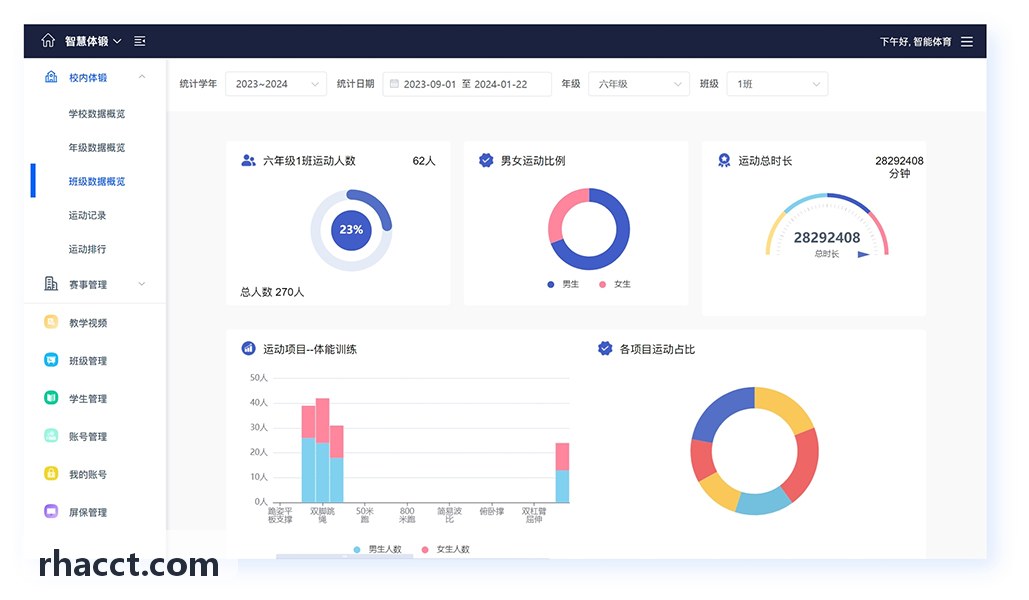
Task: Toggle the 男生人数 legend under the bar chart
Action: coord(377,549)
